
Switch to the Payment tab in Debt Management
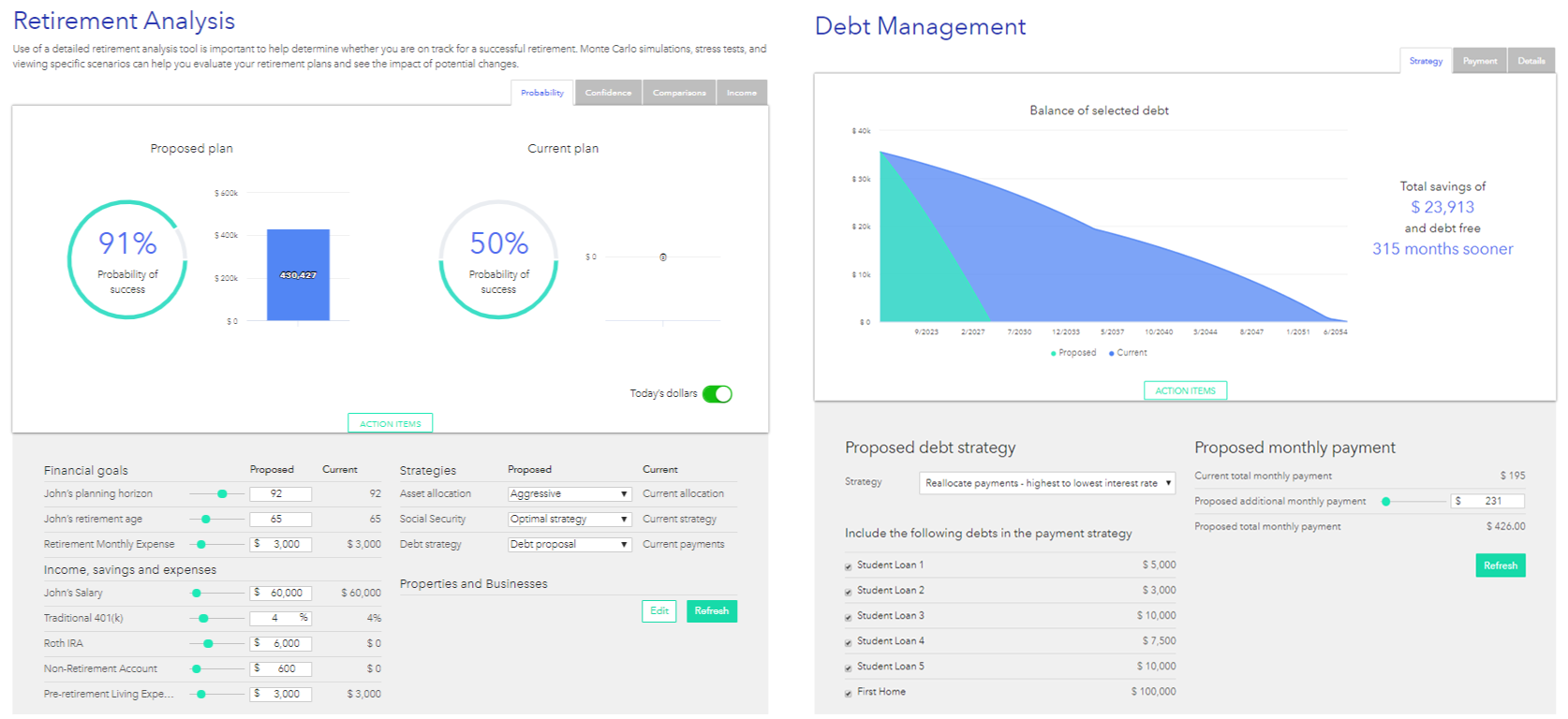coord(1480,61)
